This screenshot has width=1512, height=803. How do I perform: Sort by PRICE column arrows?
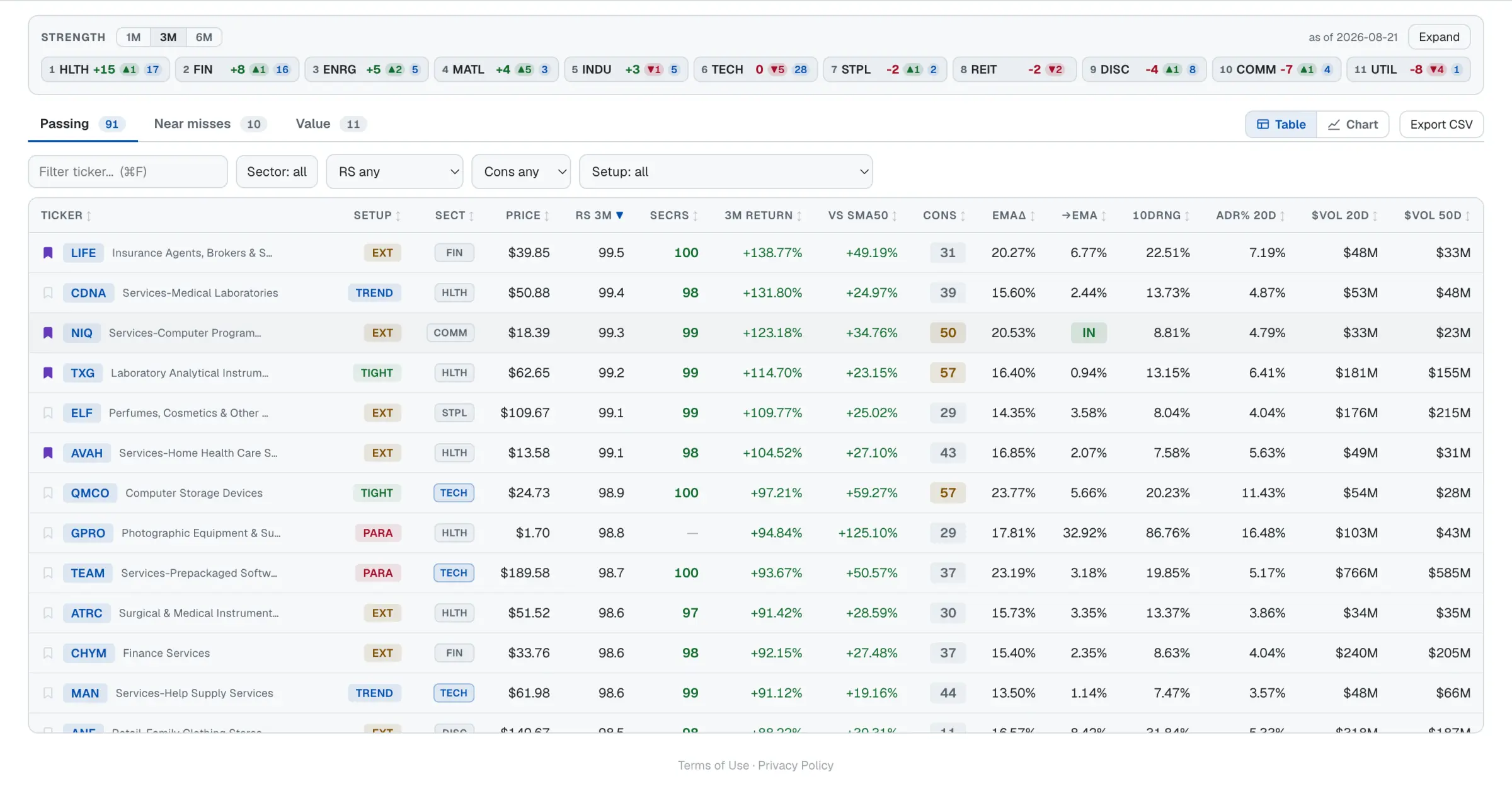click(x=547, y=216)
